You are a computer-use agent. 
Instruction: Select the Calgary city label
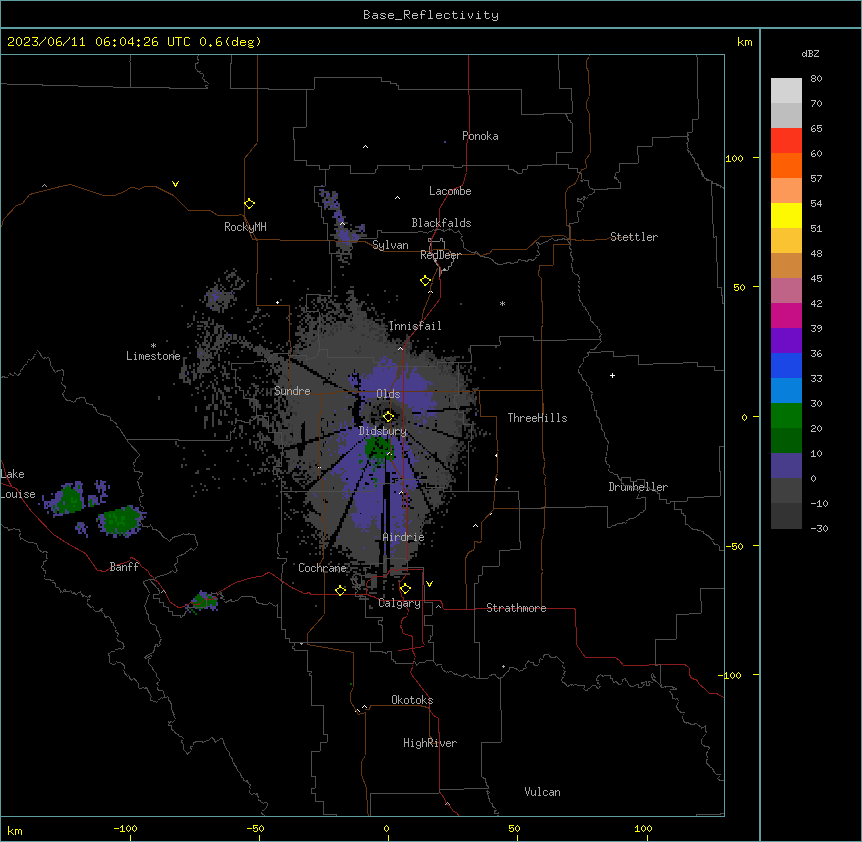[x=399, y=603]
